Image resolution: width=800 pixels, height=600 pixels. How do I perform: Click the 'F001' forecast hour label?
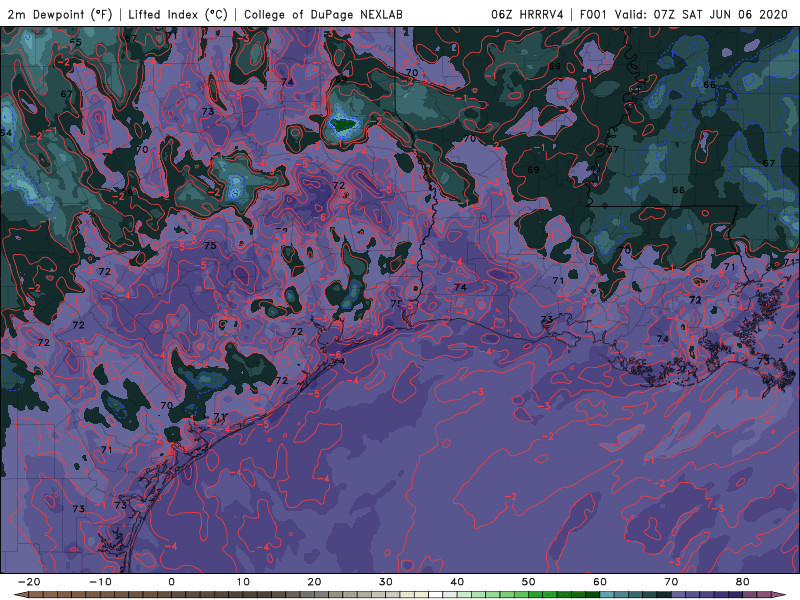coord(593,14)
